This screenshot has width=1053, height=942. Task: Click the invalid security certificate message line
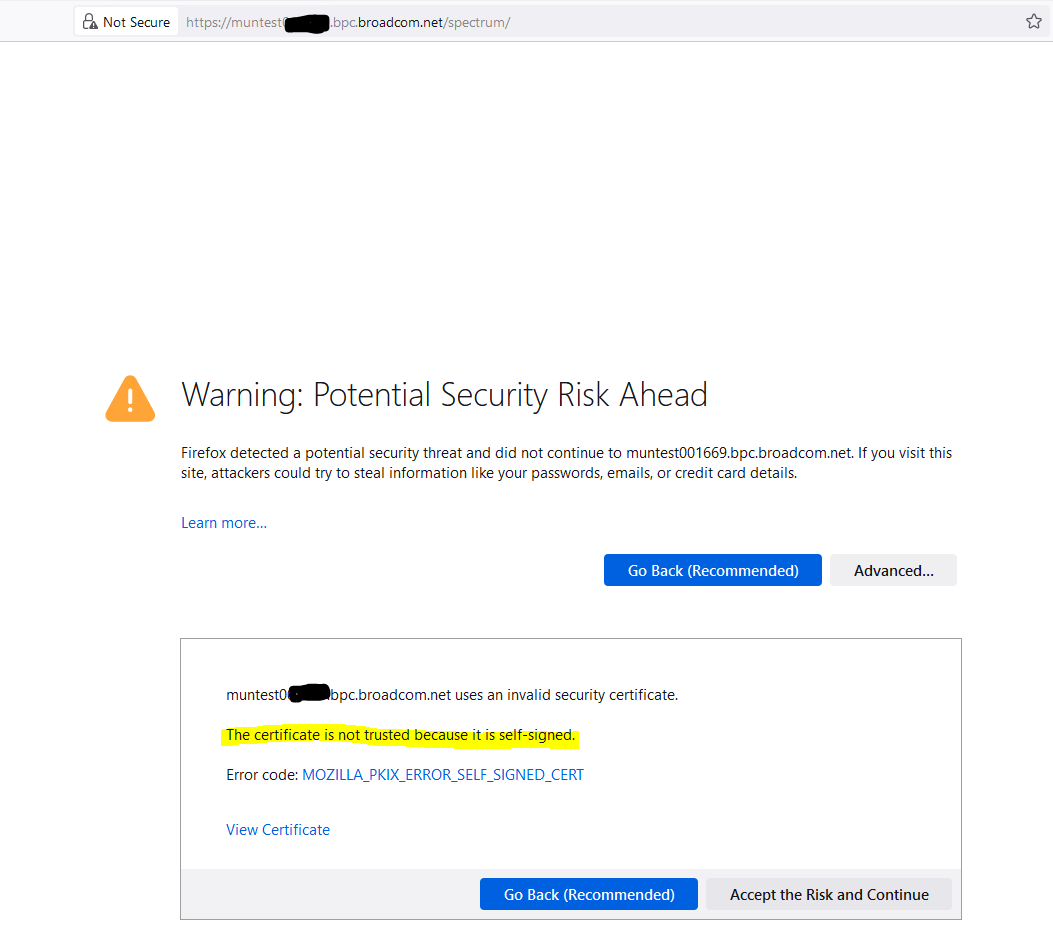452,695
